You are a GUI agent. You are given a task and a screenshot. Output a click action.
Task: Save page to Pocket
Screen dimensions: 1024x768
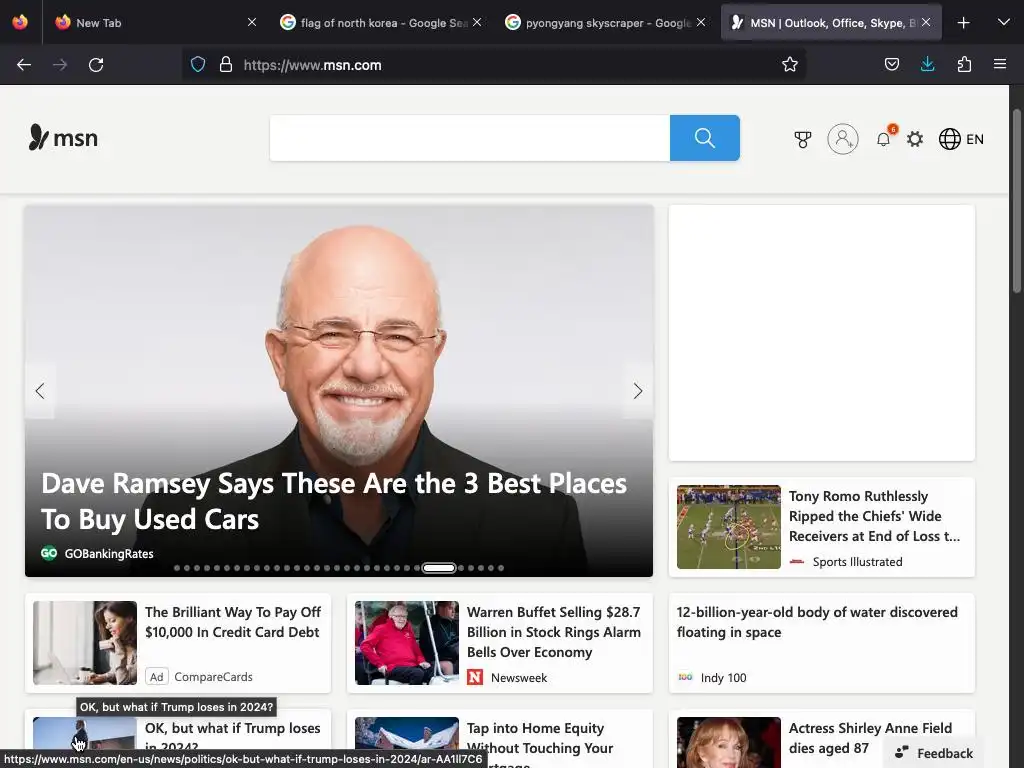click(x=891, y=64)
